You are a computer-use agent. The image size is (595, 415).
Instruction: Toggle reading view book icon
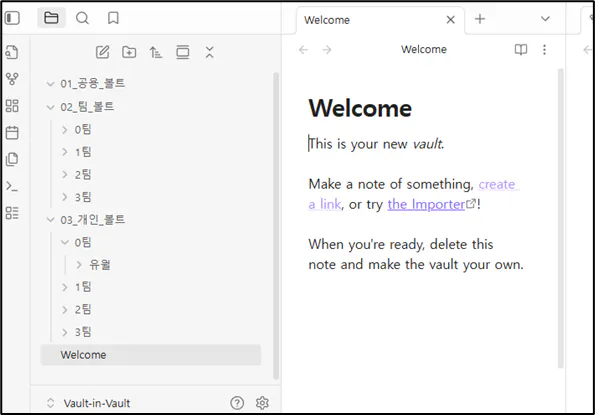(521, 49)
